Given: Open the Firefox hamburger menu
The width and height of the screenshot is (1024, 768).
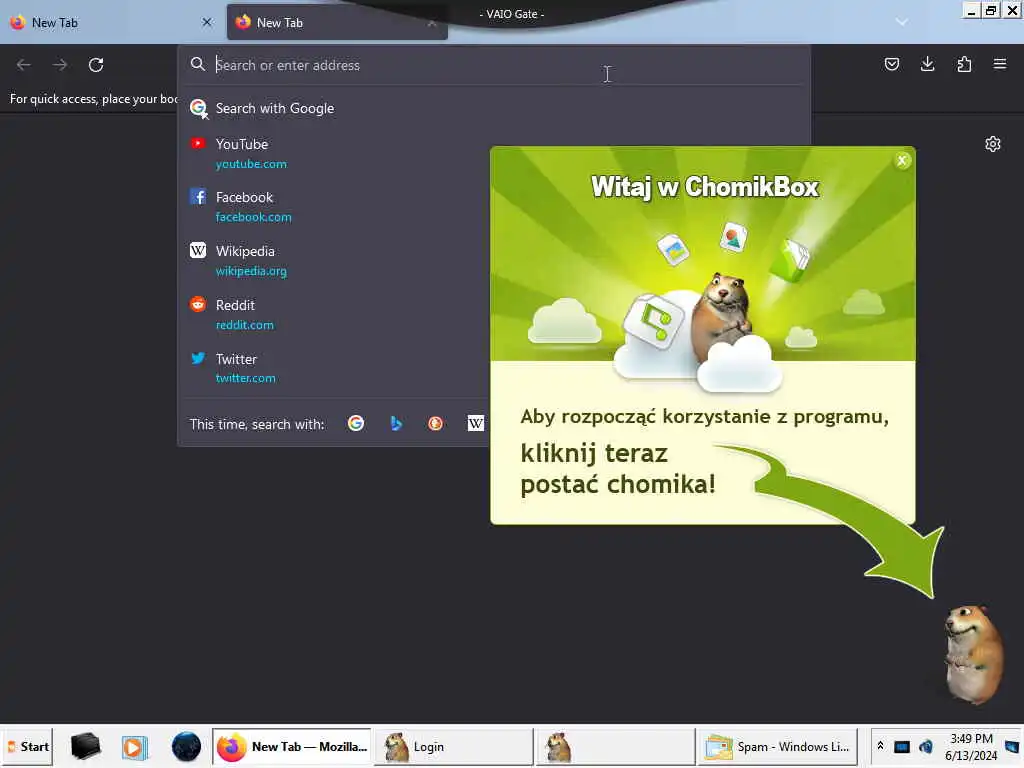Looking at the screenshot, I should coord(1000,64).
